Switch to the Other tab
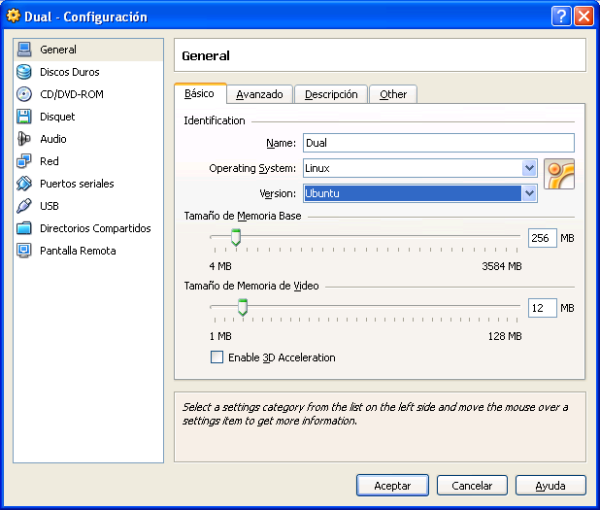600x510 pixels. coord(393,94)
